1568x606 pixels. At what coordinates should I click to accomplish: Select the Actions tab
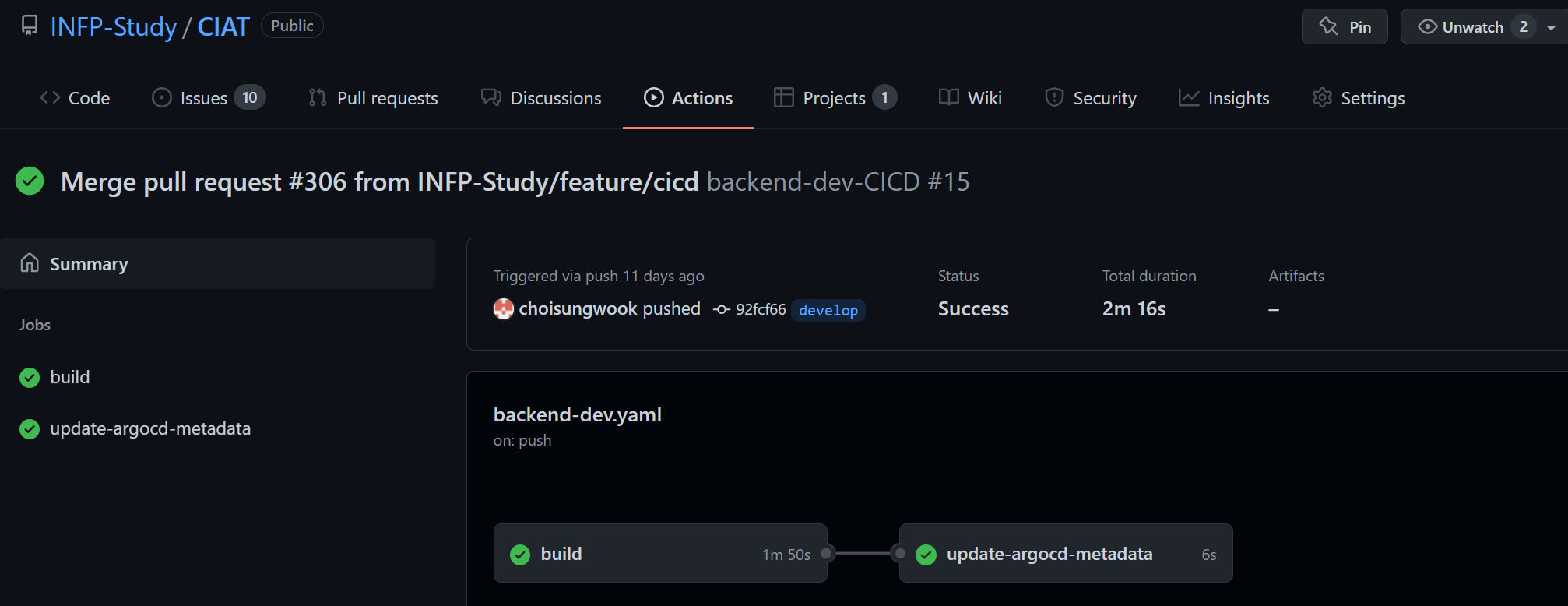coord(688,98)
